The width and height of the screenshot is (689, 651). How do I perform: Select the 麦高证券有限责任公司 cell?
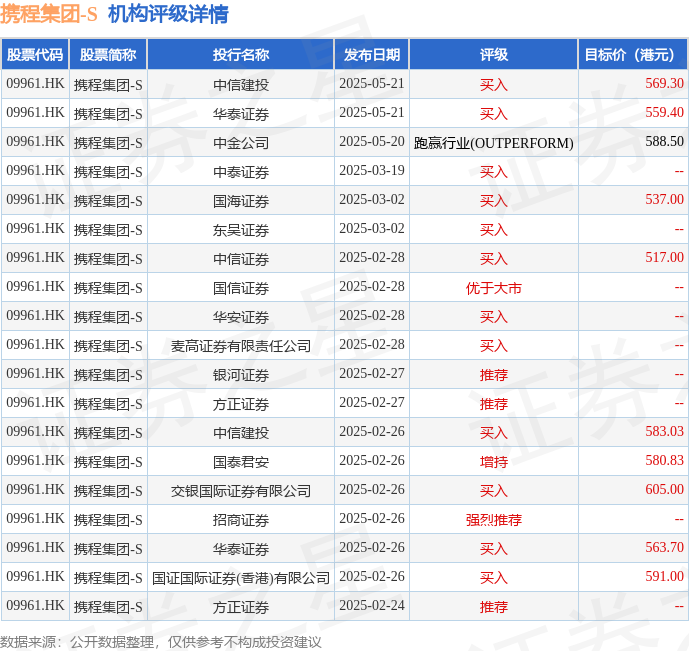pos(241,346)
